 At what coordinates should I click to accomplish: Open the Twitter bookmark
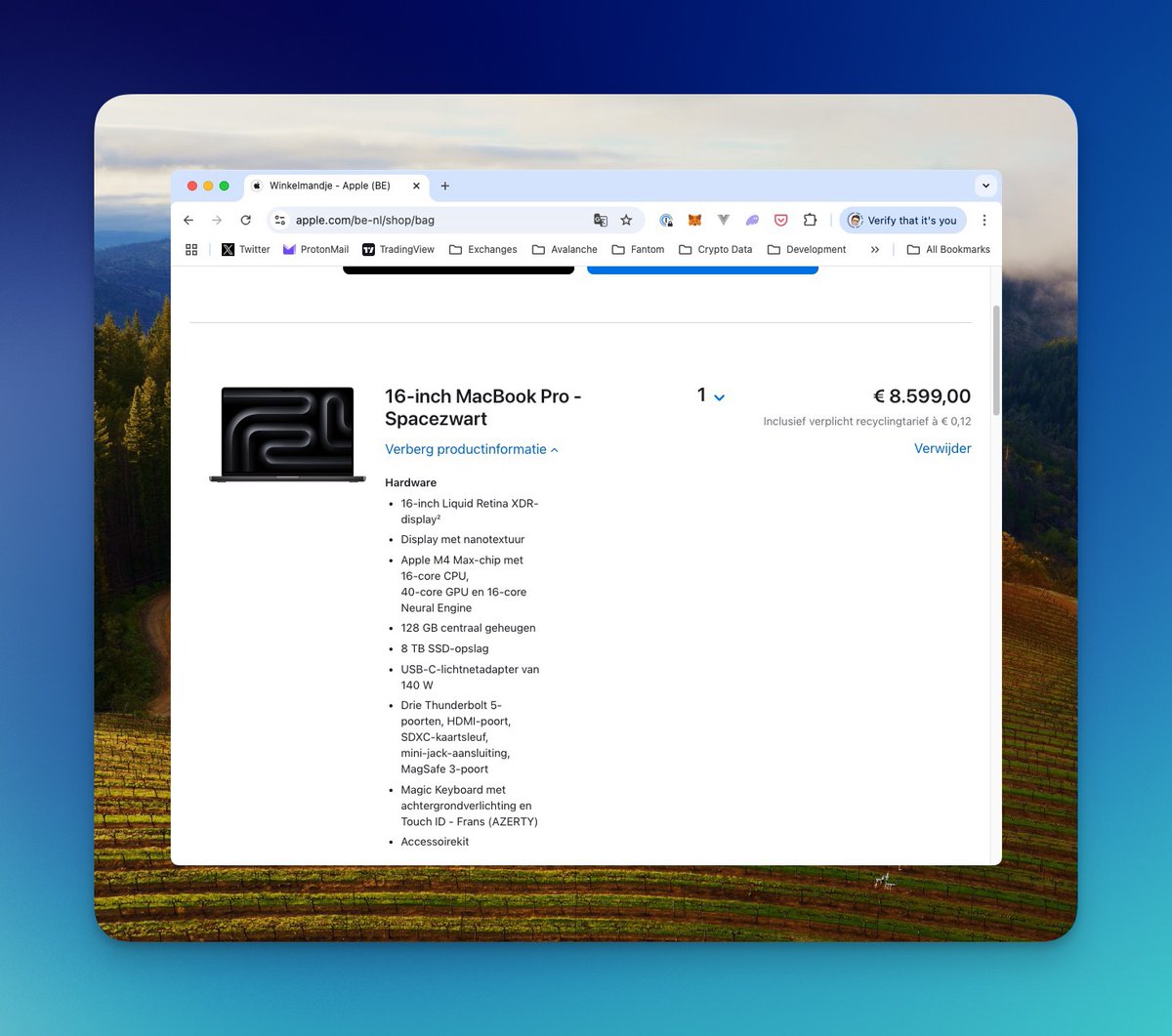(x=246, y=250)
